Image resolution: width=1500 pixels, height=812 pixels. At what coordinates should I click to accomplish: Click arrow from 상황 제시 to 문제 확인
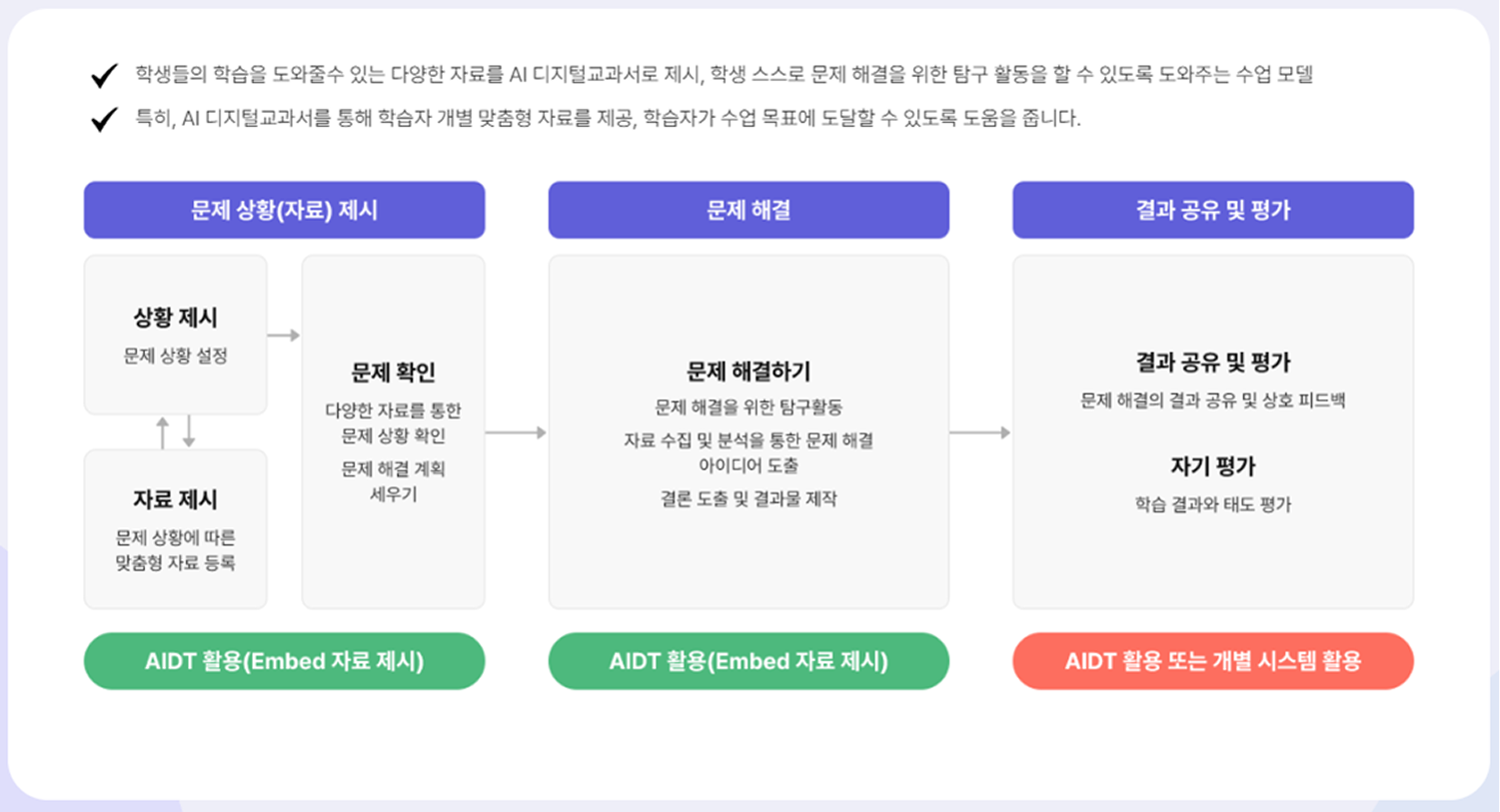click(284, 336)
